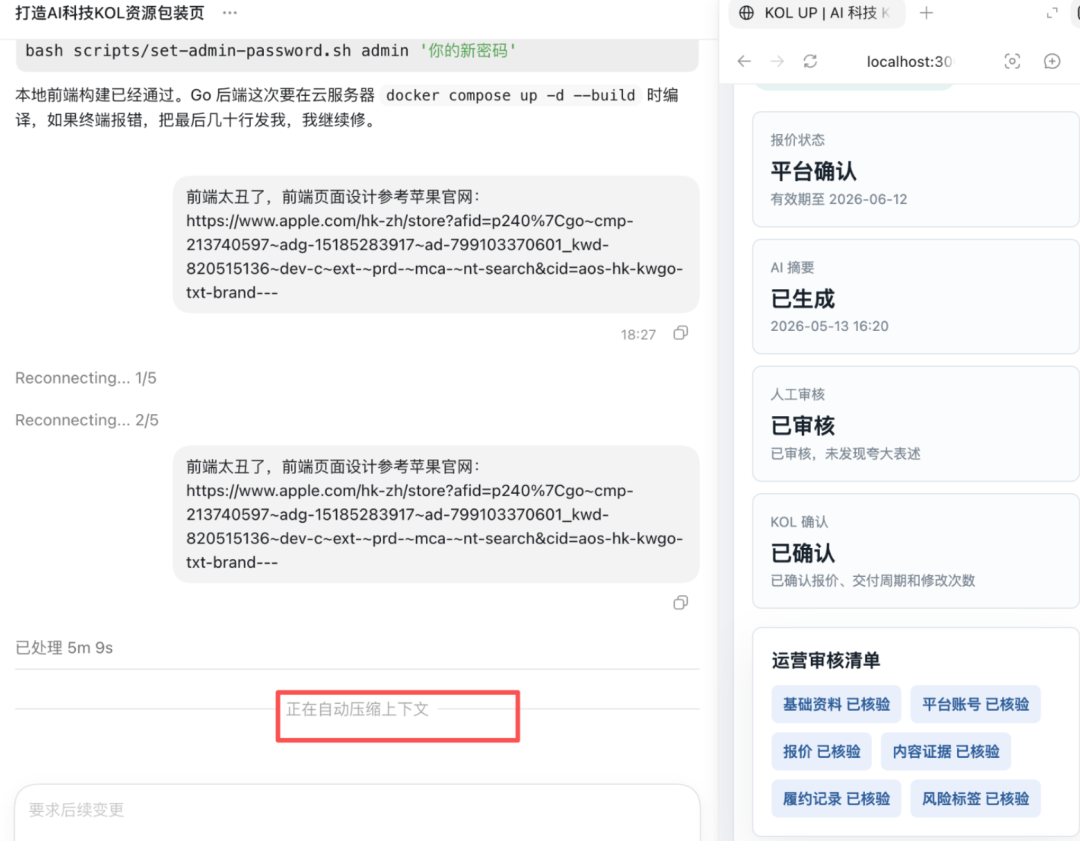Click the 报价 已核验 tag
Viewport: 1080px width, 841px height.
click(822, 751)
